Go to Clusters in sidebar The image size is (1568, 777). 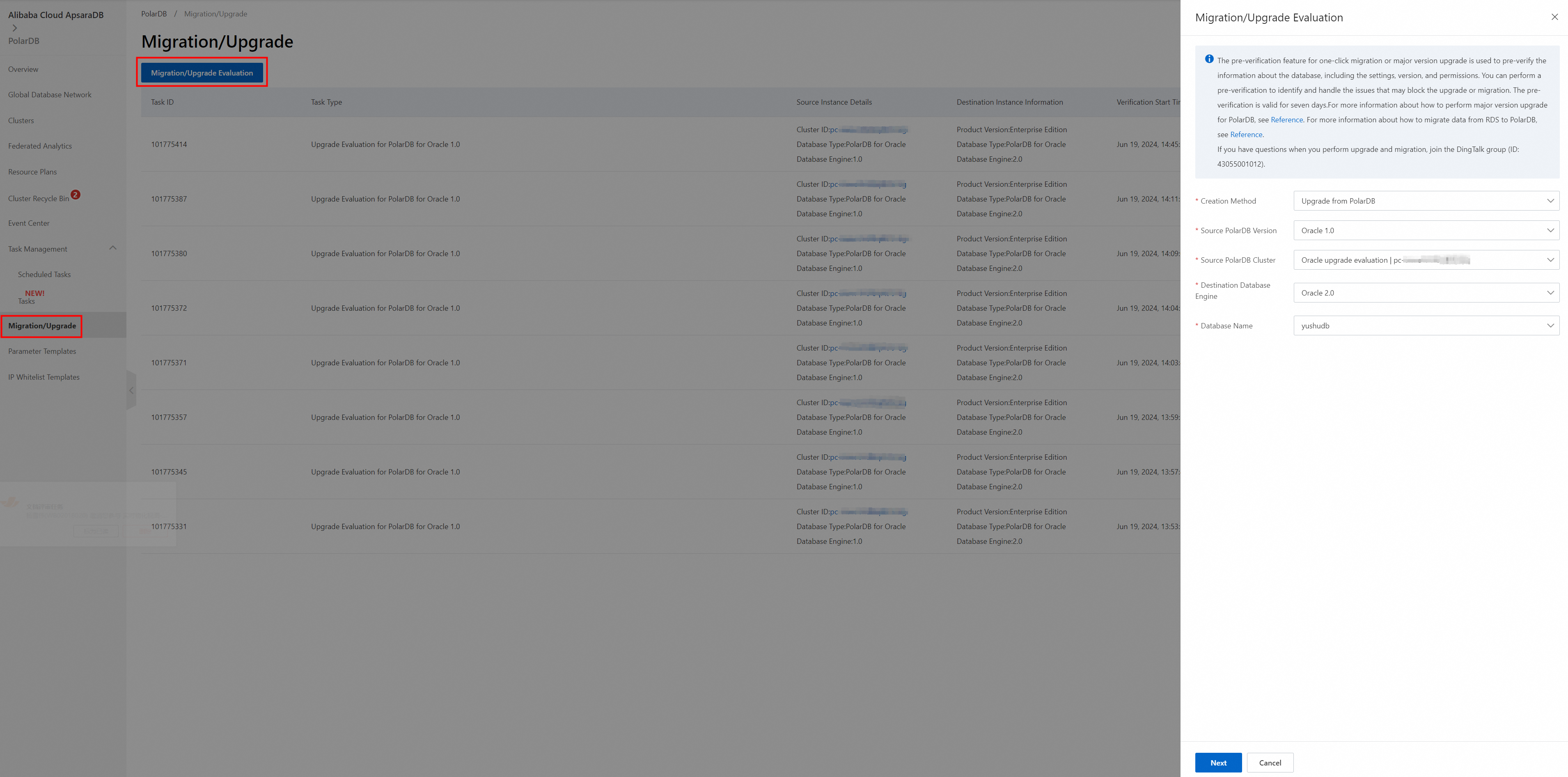click(21, 121)
